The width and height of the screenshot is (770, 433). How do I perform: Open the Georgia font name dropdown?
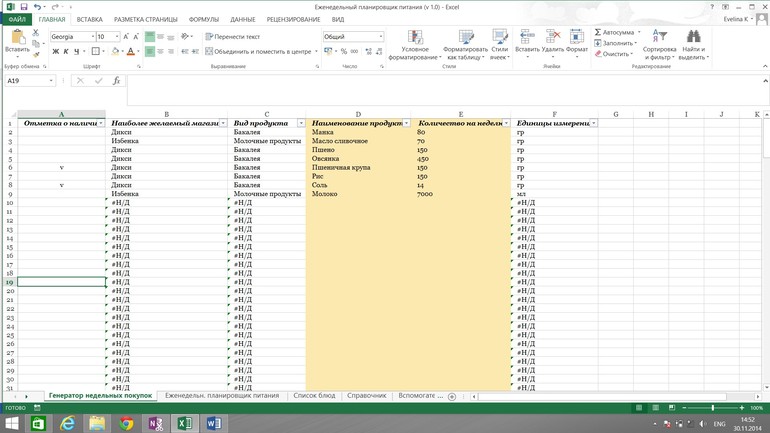pyautogui.click(x=92, y=37)
